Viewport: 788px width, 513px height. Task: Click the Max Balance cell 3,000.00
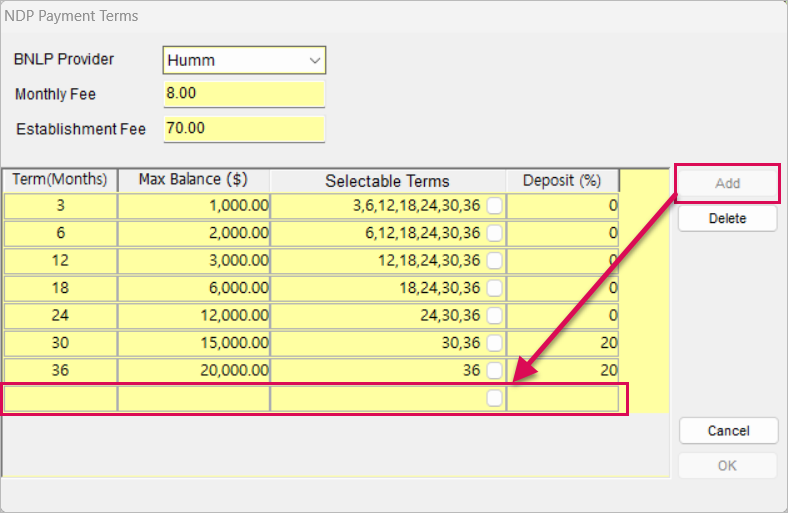point(194,260)
